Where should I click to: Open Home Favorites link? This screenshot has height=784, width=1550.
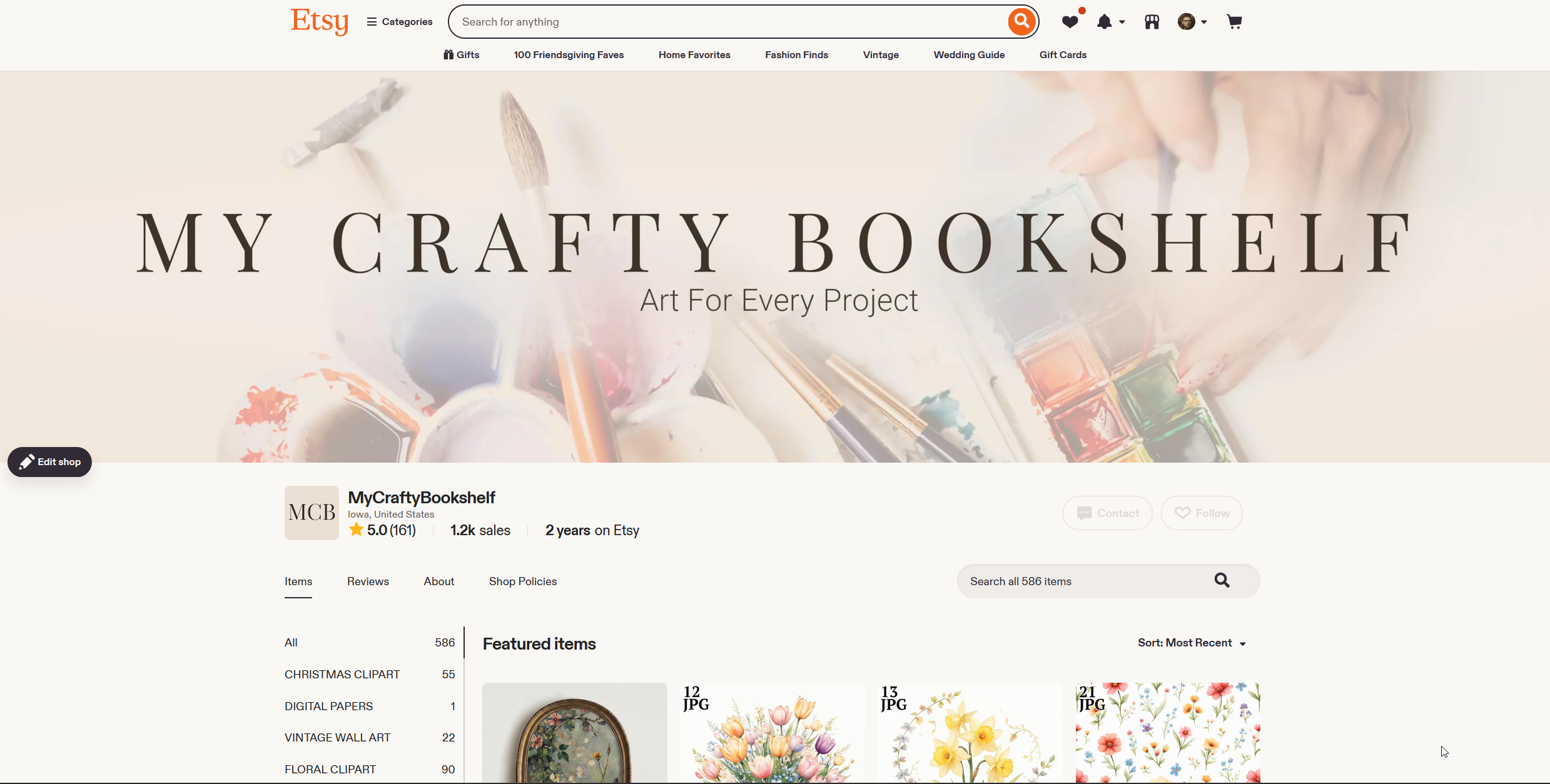pos(694,55)
